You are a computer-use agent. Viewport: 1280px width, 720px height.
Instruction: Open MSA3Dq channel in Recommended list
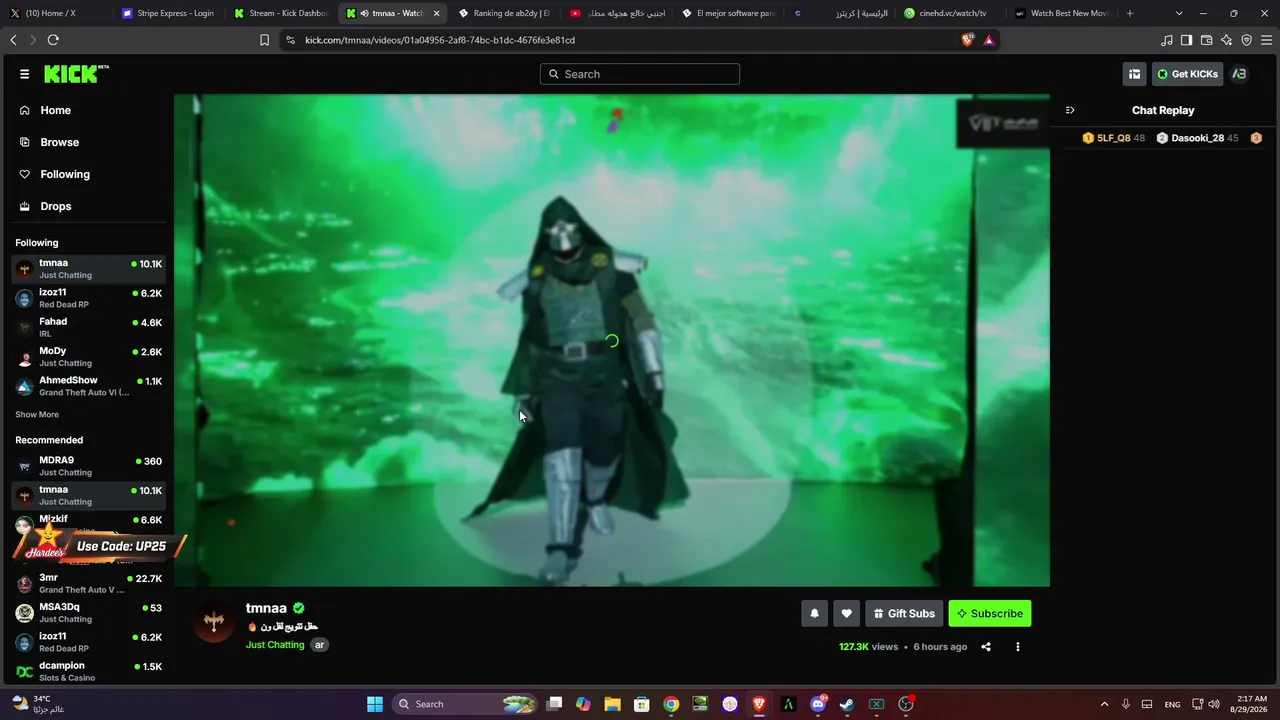pyautogui.click(x=89, y=612)
